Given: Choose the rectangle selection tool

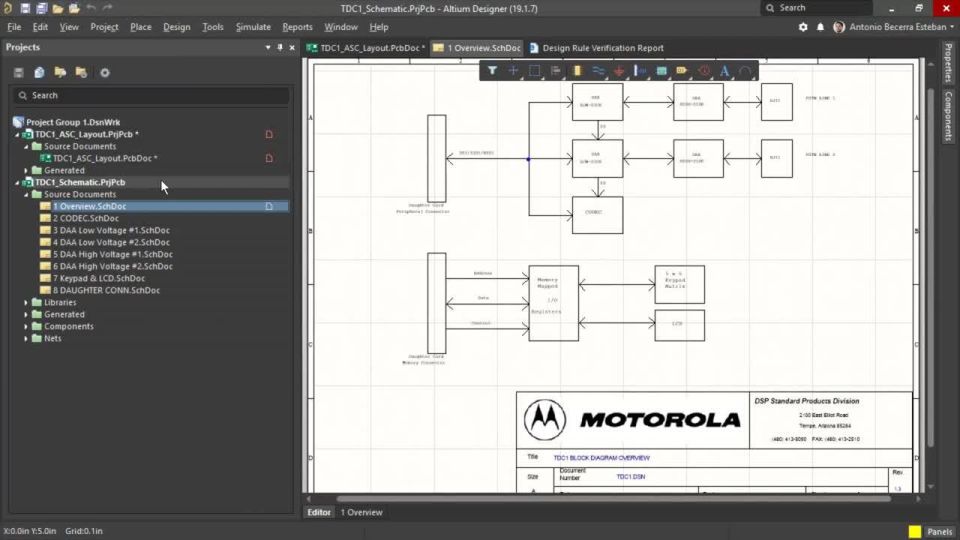Looking at the screenshot, I should 534,71.
